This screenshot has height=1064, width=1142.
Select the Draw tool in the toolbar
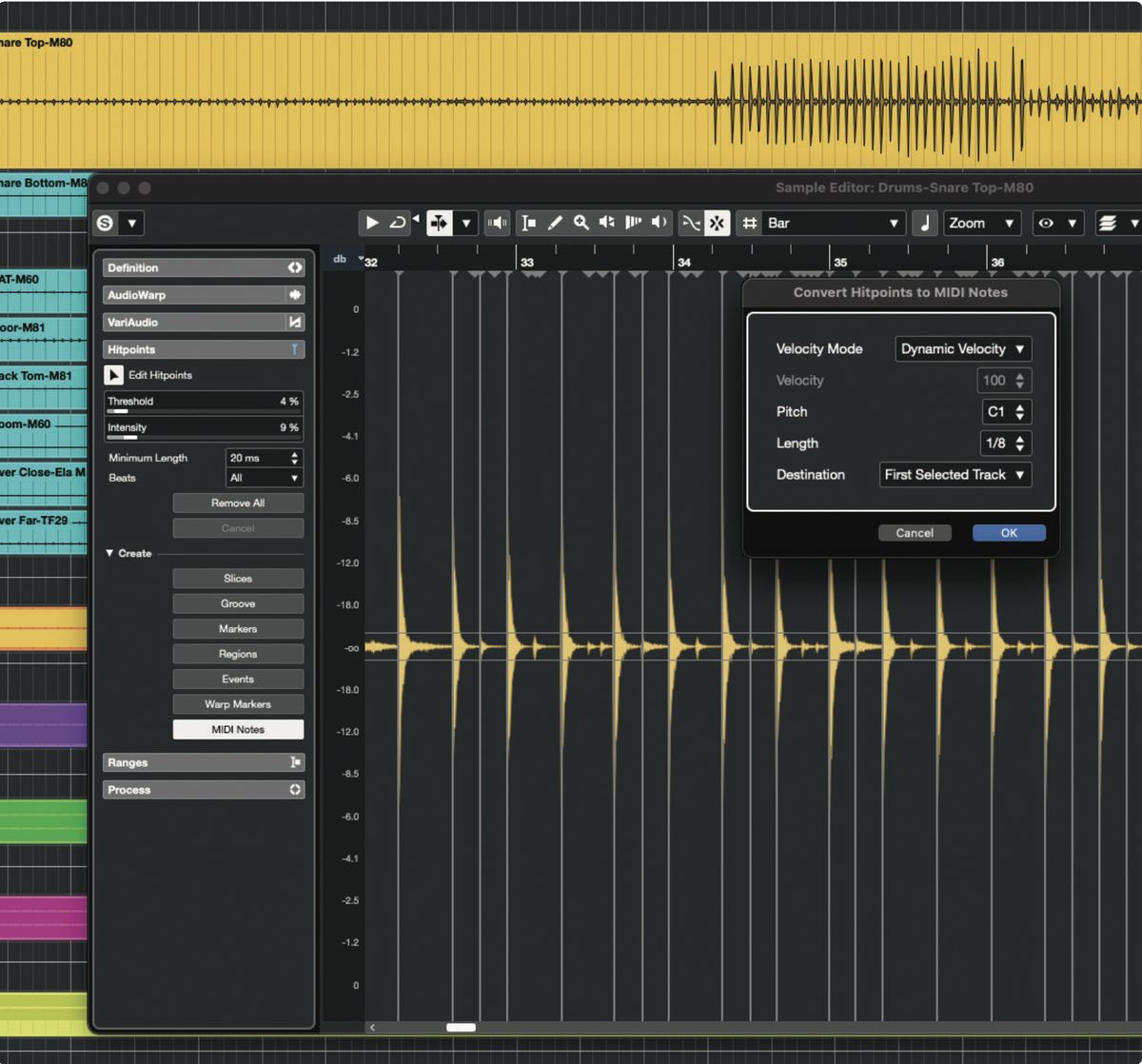pos(555,223)
